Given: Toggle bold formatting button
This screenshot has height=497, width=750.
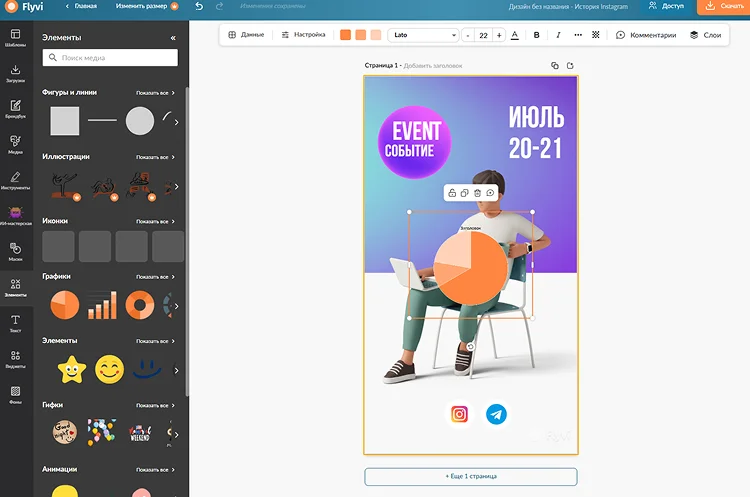Looking at the screenshot, I should click(536, 35).
